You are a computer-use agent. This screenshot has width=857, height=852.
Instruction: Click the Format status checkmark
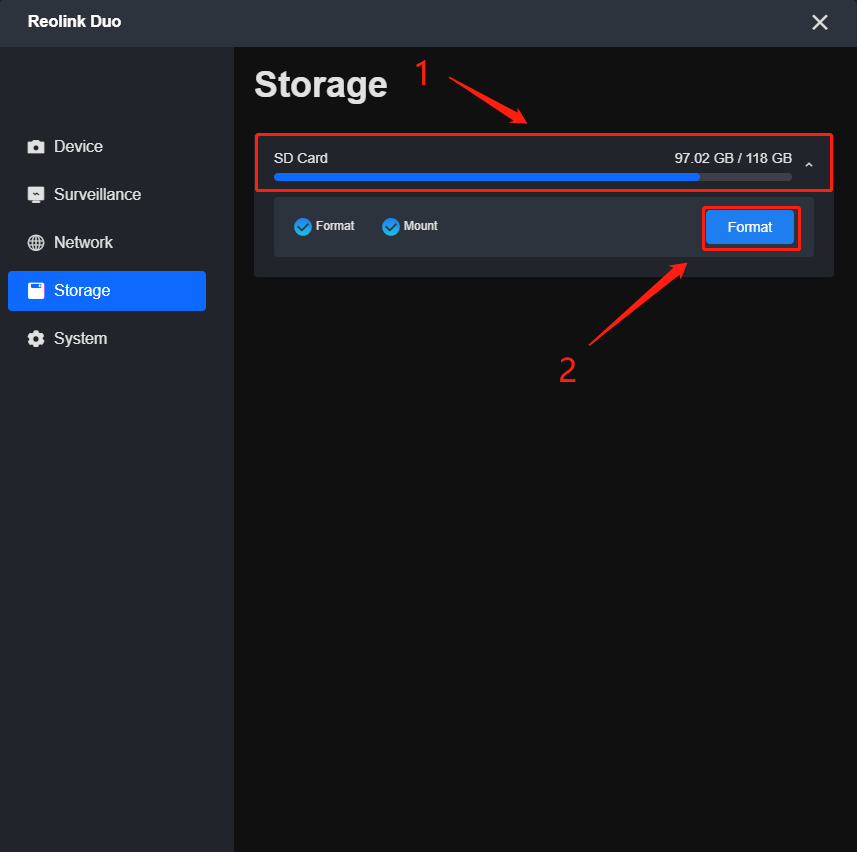click(x=303, y=226)
